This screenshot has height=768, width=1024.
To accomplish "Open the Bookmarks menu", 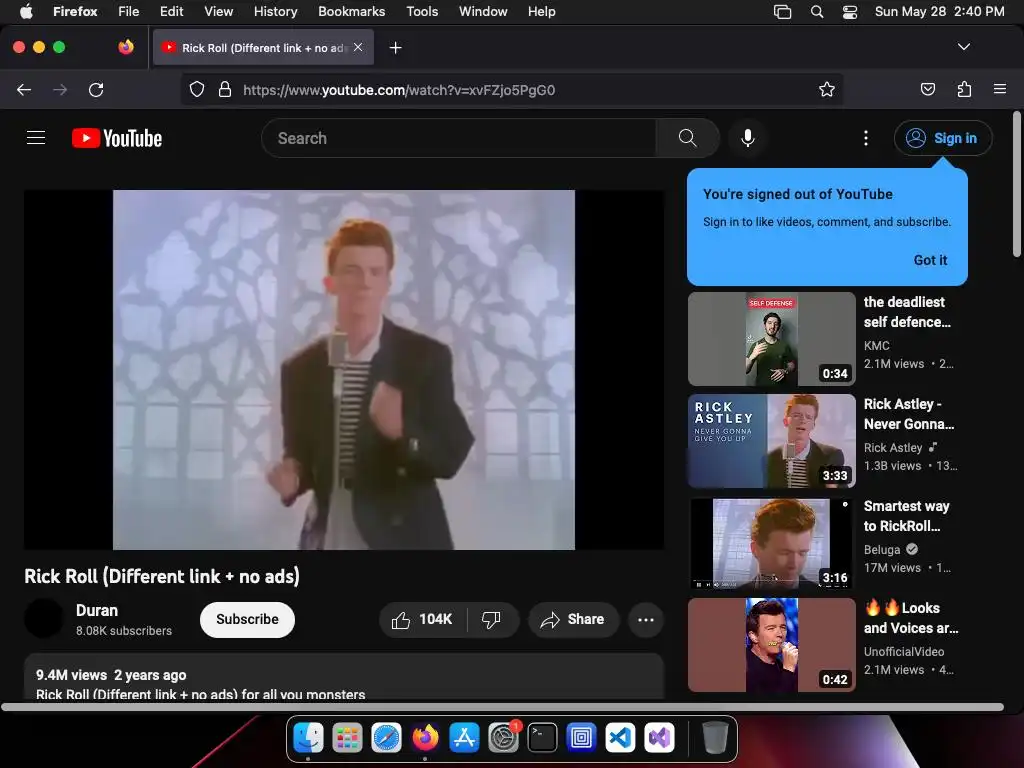I will (x=351, y=12).
